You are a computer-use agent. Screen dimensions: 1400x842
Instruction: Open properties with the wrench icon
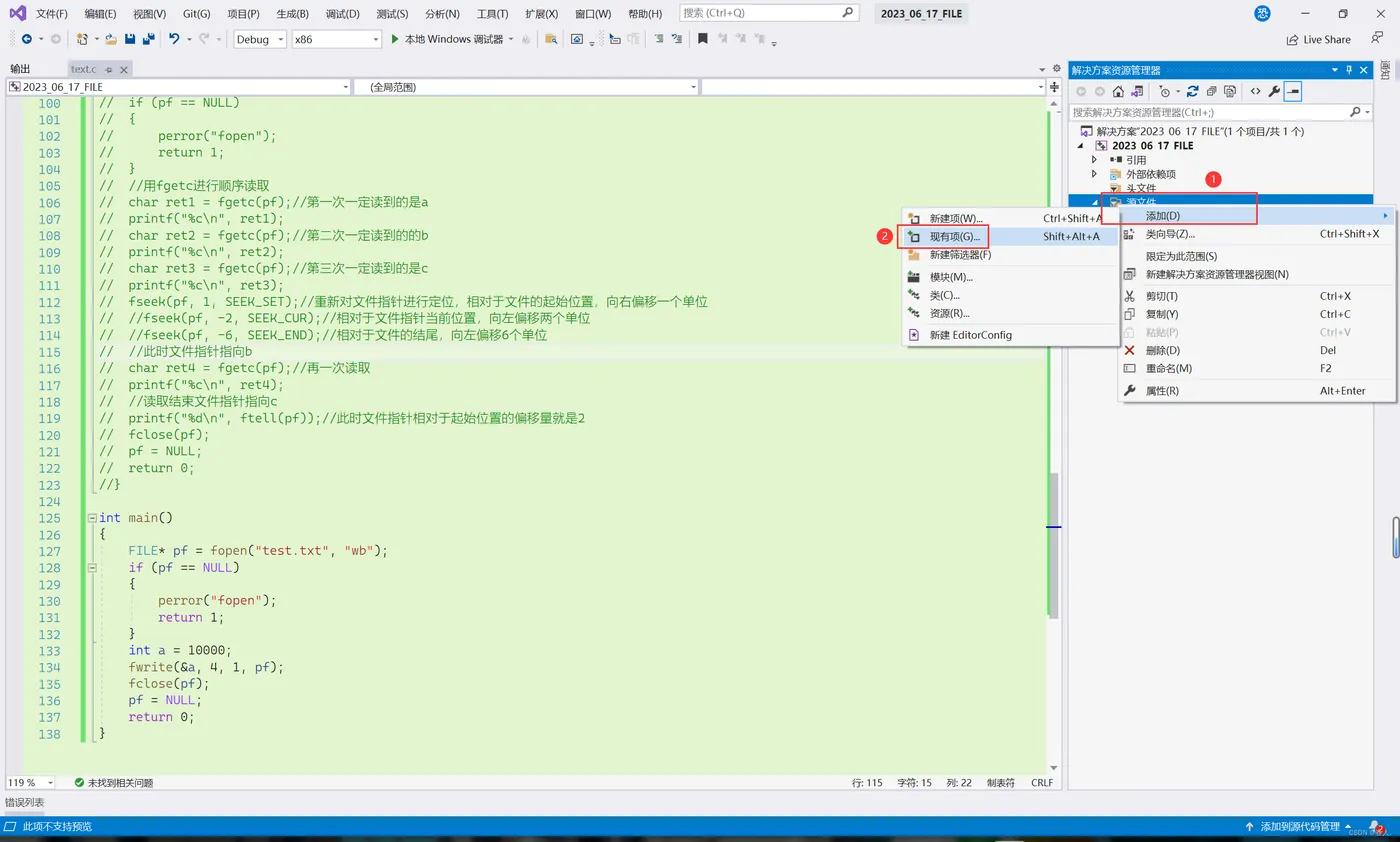(1274, 91)
